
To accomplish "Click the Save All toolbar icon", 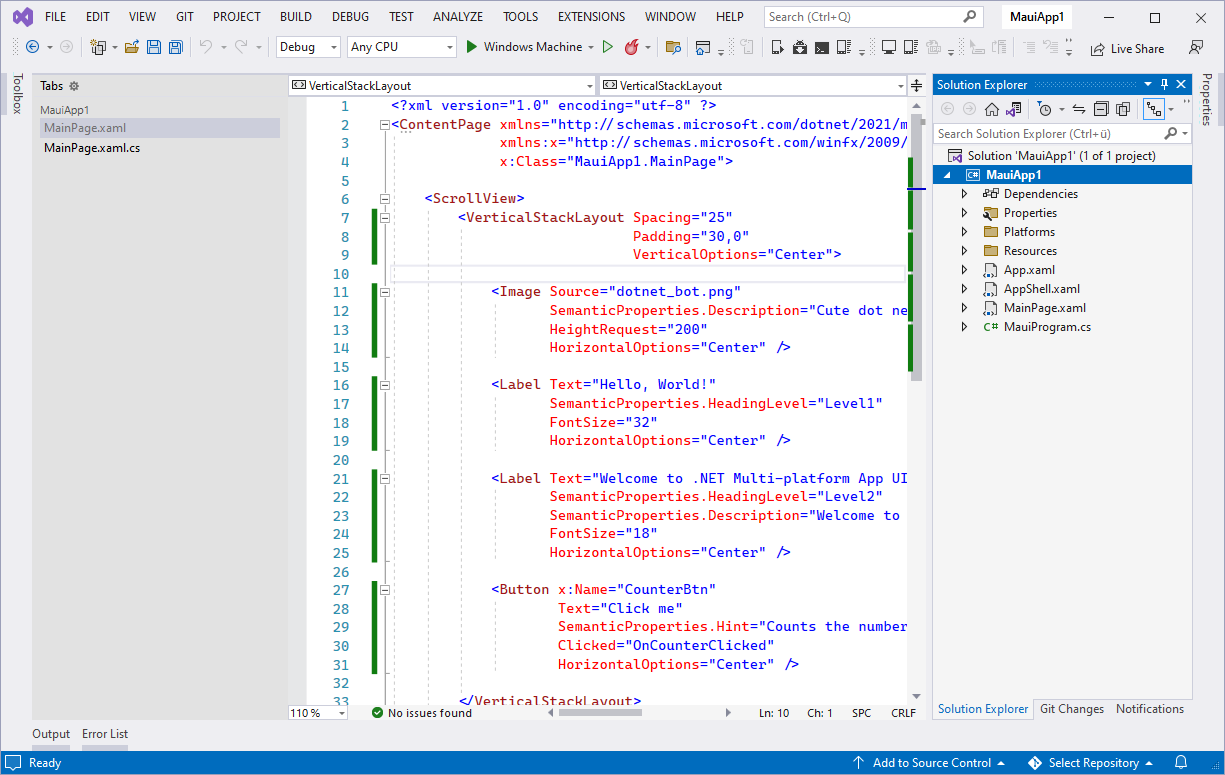I will pos(175,47).
